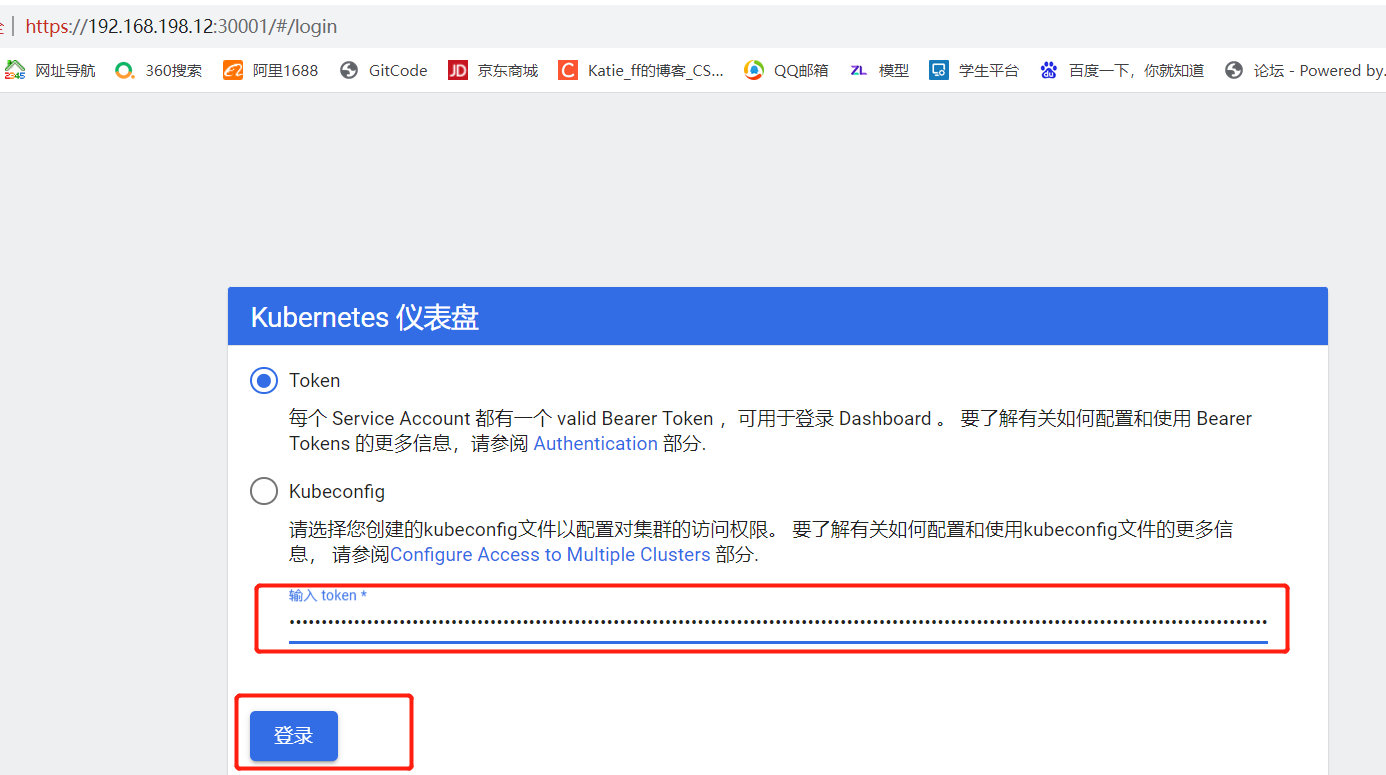Open the 京东商城 JD bookmark icon
Viewport: 1386px width, 775px height.
tap(458, 70)
